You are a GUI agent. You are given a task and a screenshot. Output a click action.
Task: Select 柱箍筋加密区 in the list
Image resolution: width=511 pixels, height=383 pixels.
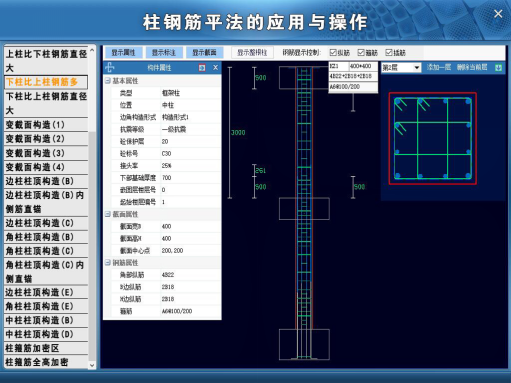[x=46, y=348]
